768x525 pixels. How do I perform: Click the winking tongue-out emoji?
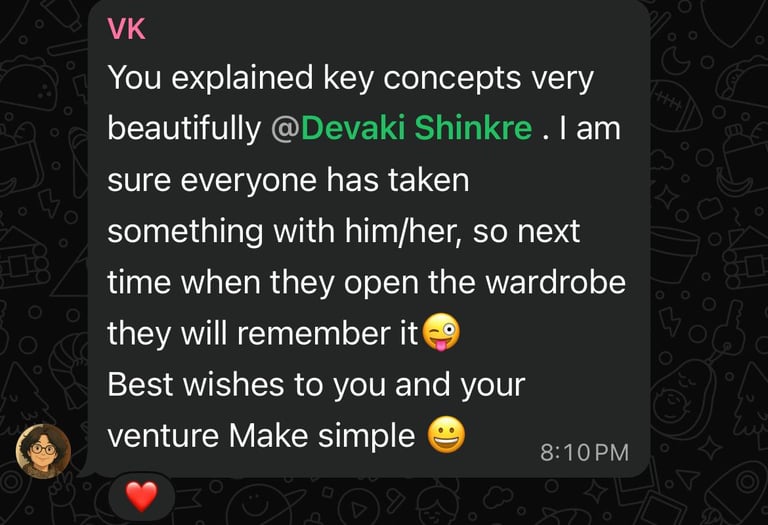[441, 333]
